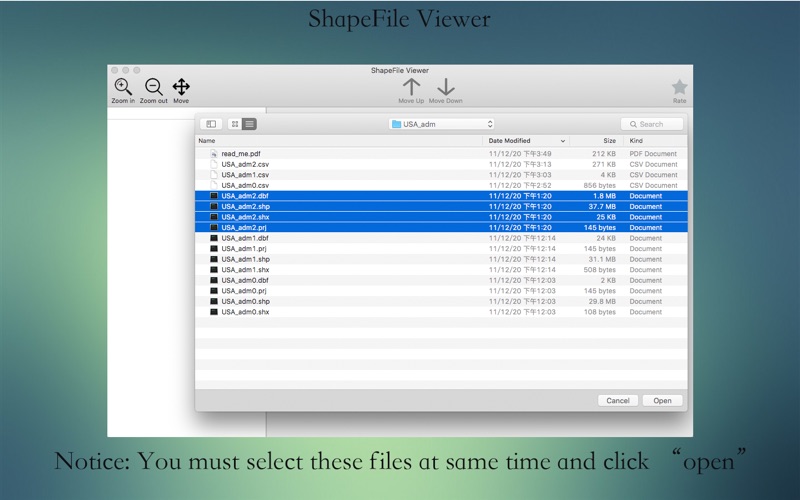
Task: Sort files by Size column
Action: point(609,141)
